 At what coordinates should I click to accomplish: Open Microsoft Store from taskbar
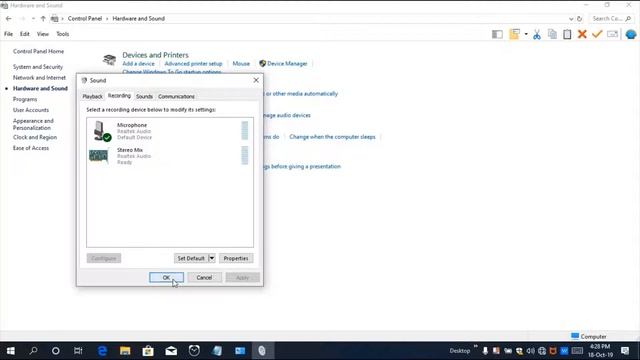pyautogui.click(x=148, y=351)
